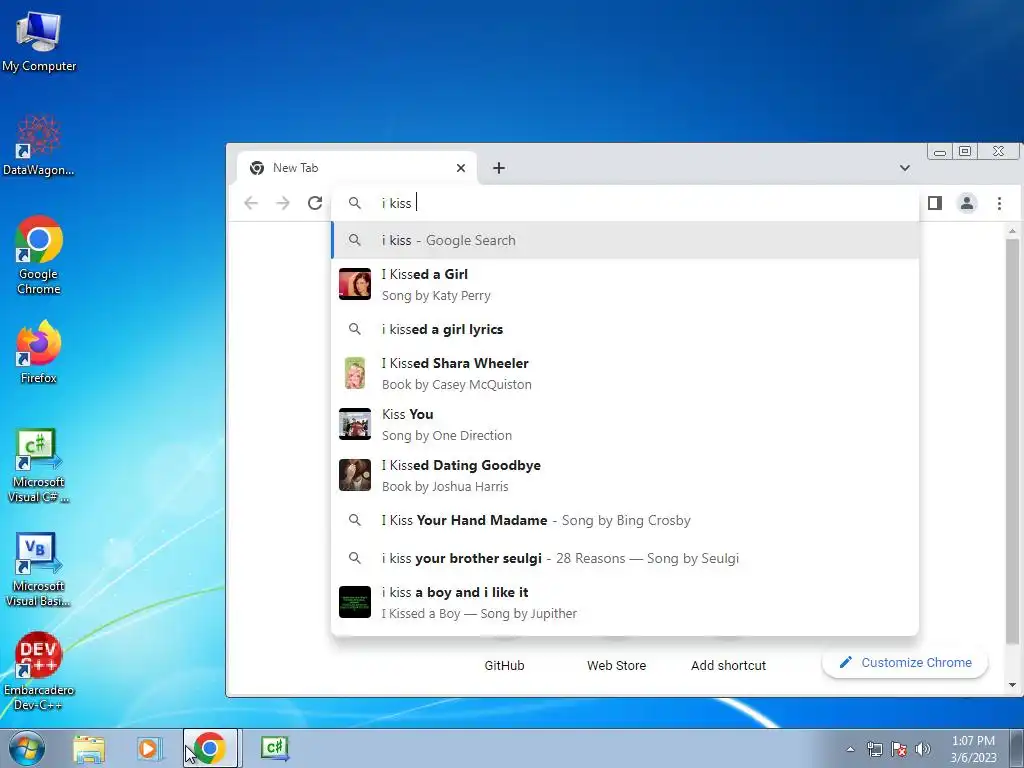Open the Web Store shortcut
1024x768 pixels.
click(616, 665)
